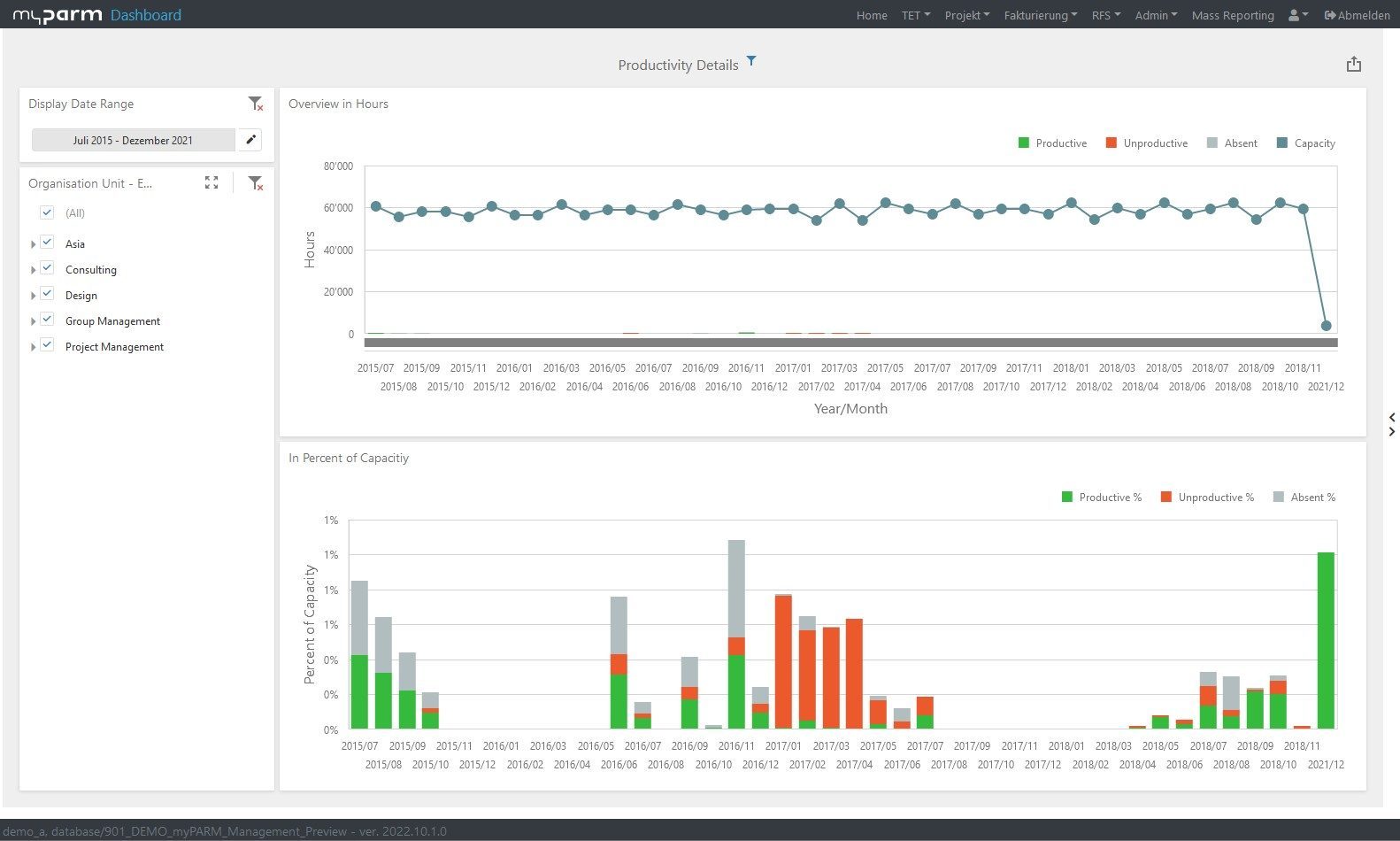The width and height of the screenshot is (1400, 841).
Task: Click the export share icon at top right
Action: coord(1353,65)
